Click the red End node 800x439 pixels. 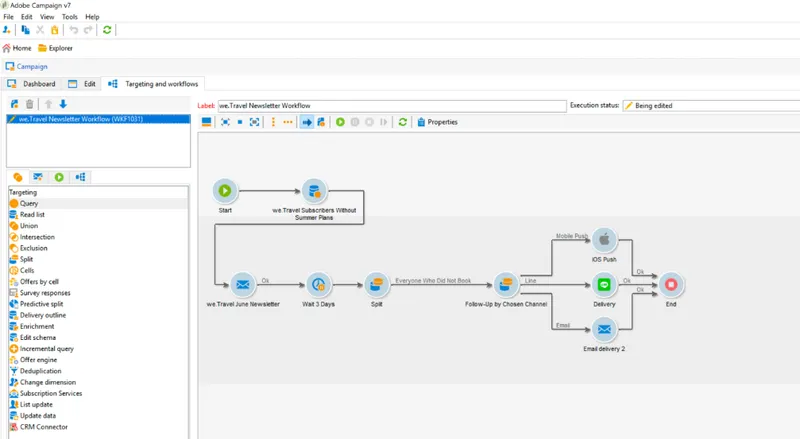pos(671,284)
